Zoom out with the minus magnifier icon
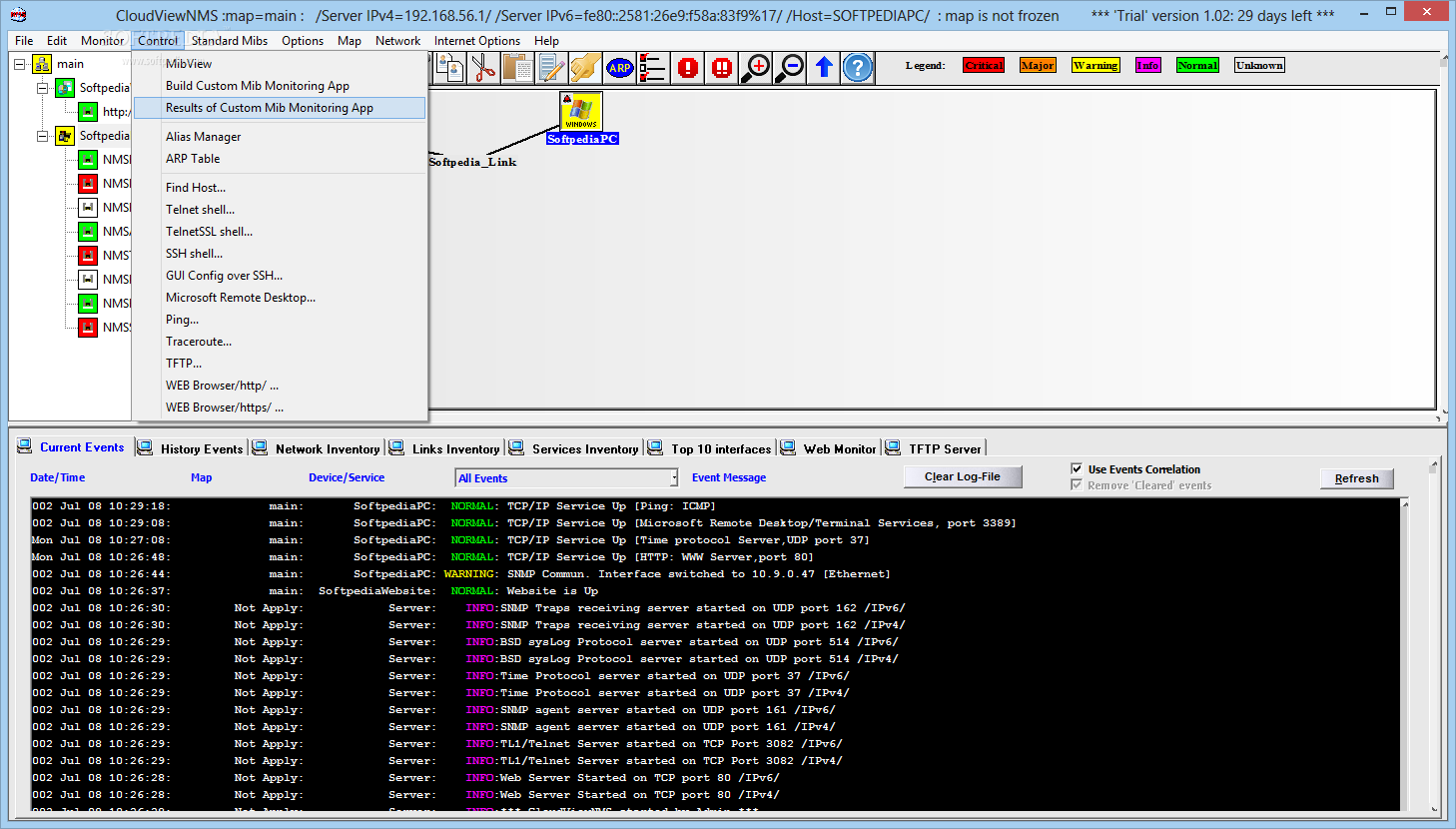The height and width of the screenshot is (829, 1456). coord(790,68)
